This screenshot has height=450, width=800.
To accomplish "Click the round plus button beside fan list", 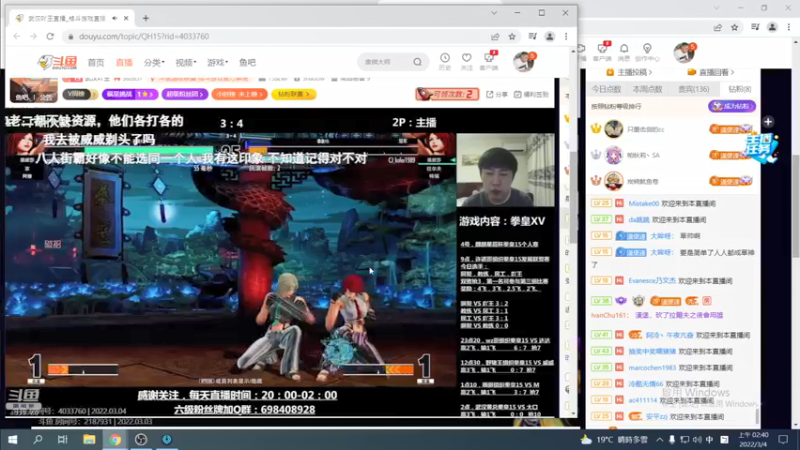I will (x=768, y=122).
